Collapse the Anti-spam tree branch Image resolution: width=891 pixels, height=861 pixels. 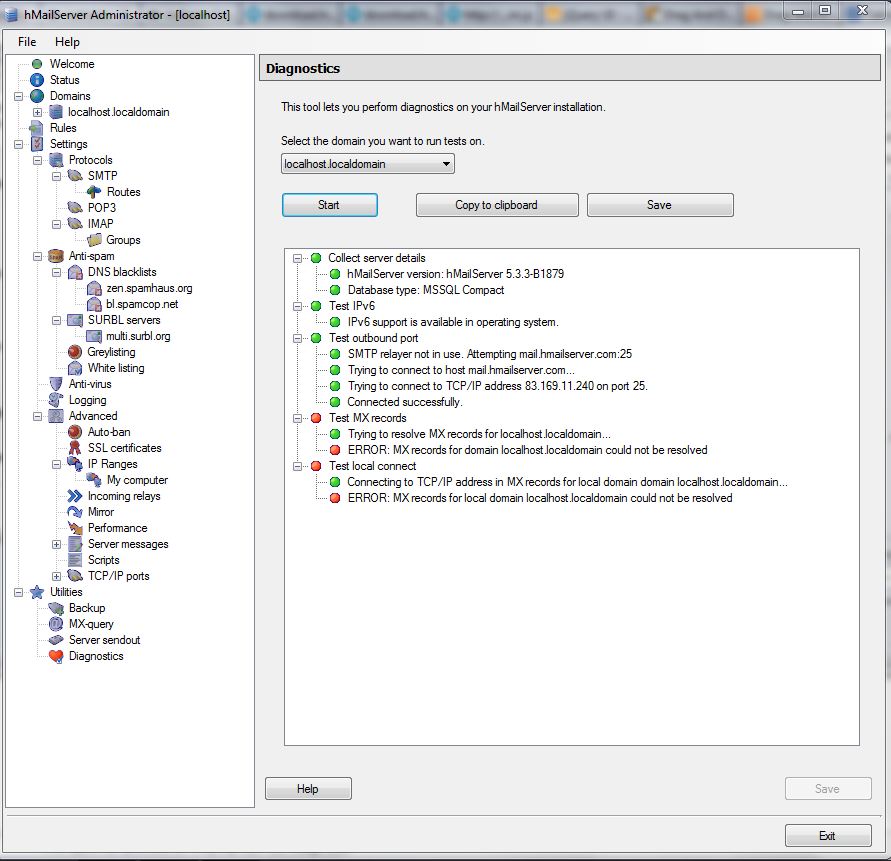(x=37, y=256)
